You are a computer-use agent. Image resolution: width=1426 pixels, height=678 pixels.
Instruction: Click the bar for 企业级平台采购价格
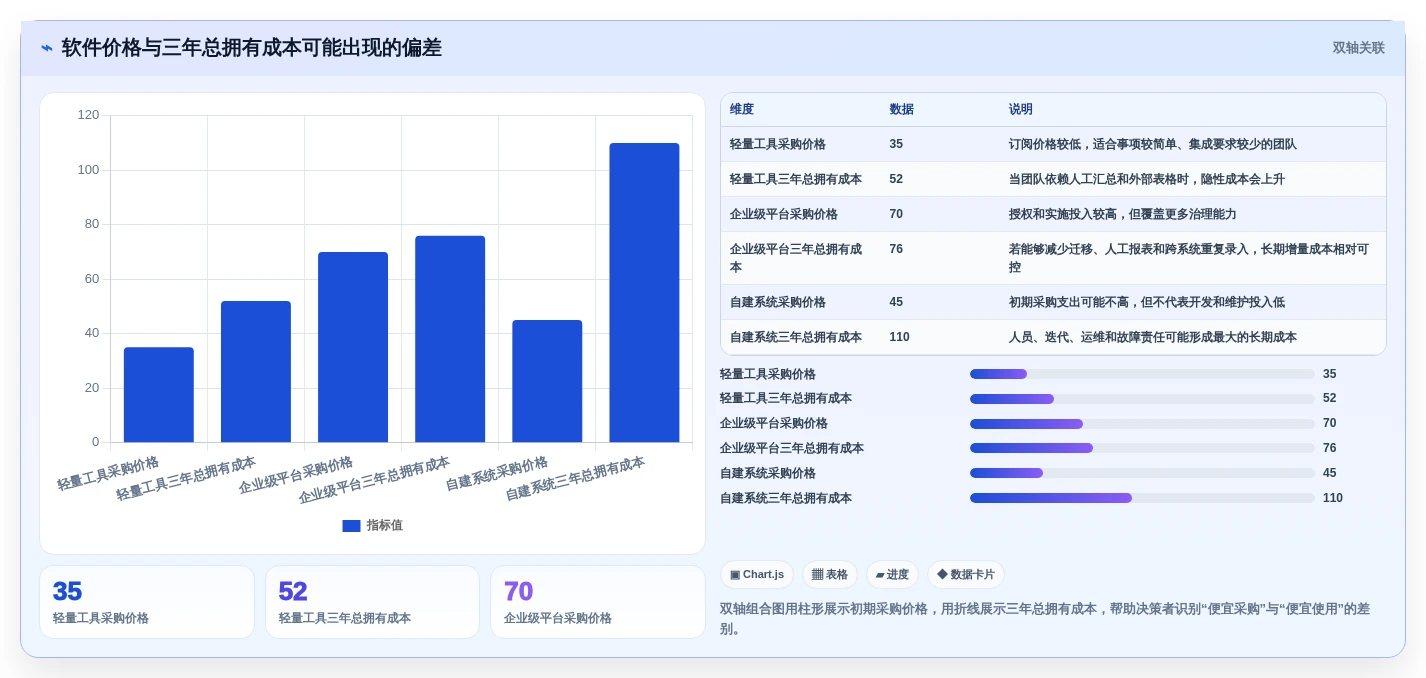click(x=353, y=347)
